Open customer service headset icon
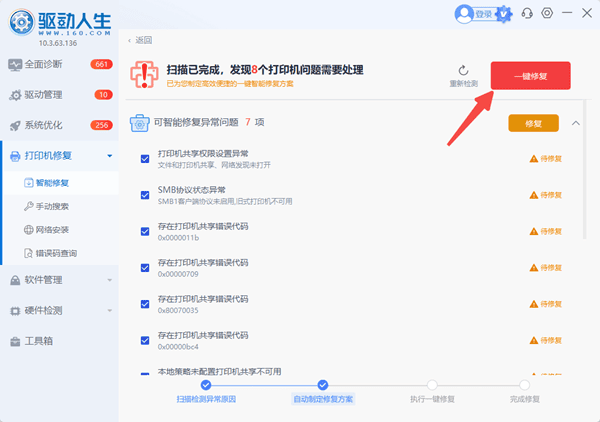This screenshot has height=422, width=600. pyautogui.click(x=527, y=13)
